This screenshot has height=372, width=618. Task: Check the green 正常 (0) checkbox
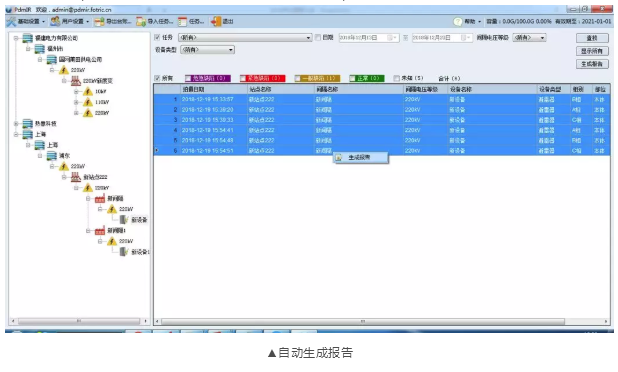pyautogui.click(x=352, y=78)
